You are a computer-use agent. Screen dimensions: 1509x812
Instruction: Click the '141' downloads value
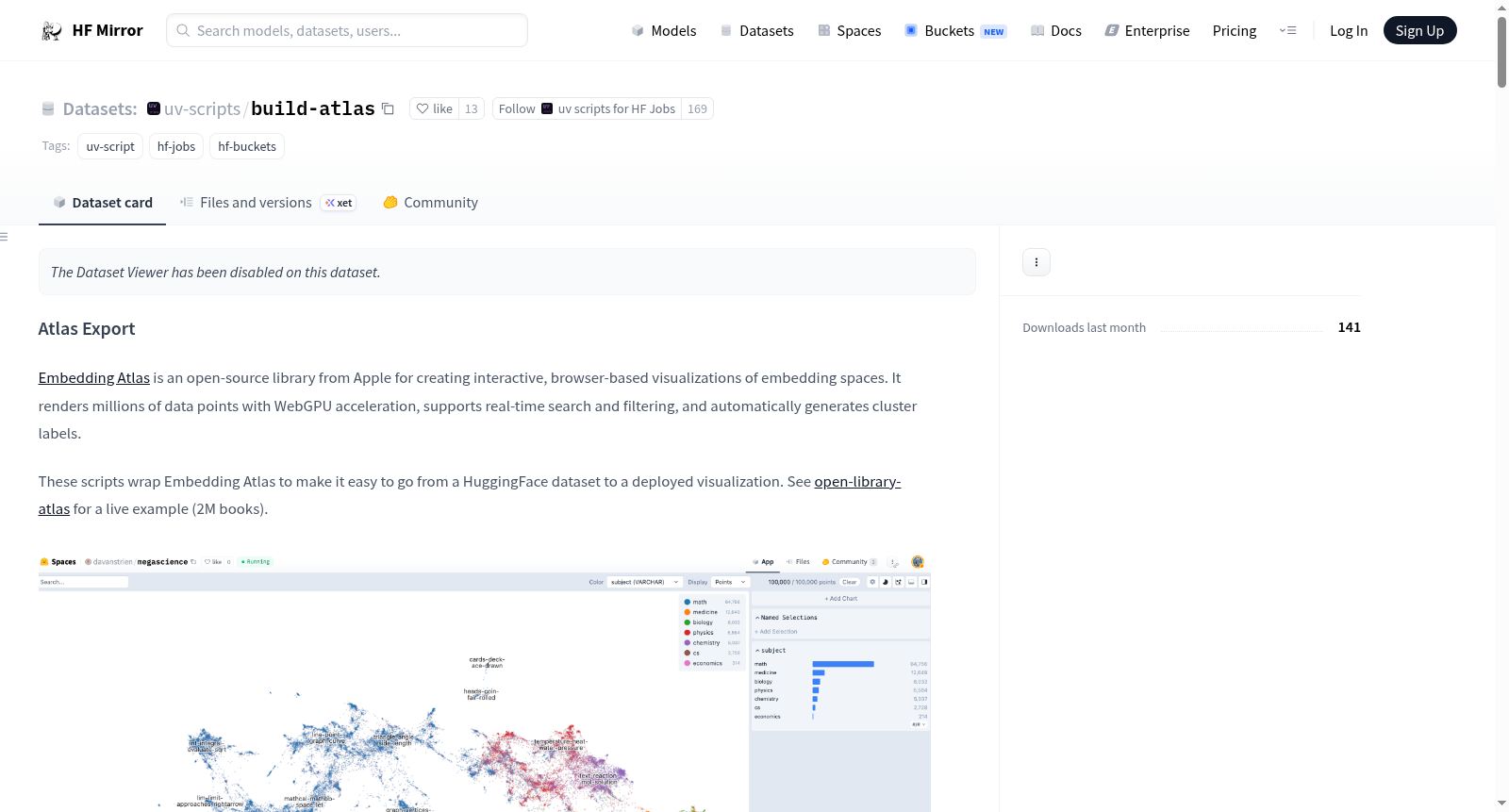pyautogui.click(x=1350, y=327)
